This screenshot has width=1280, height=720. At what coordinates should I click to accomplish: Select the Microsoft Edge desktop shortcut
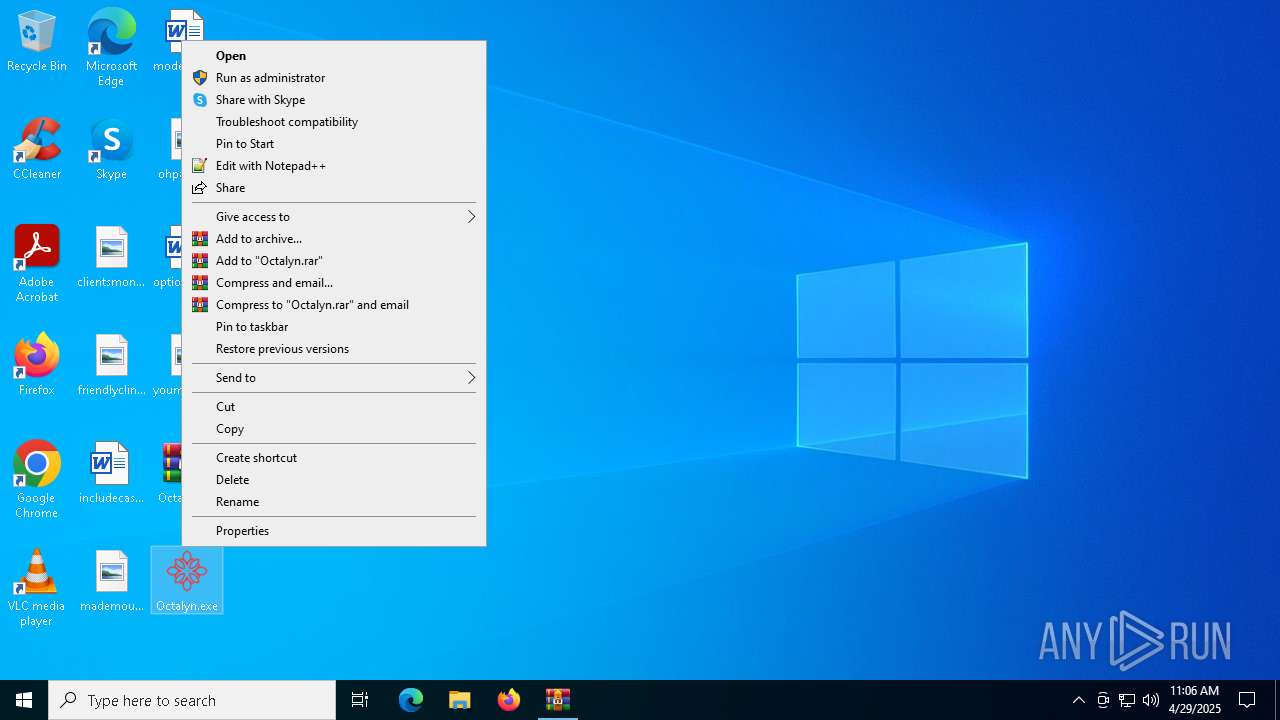111,47
